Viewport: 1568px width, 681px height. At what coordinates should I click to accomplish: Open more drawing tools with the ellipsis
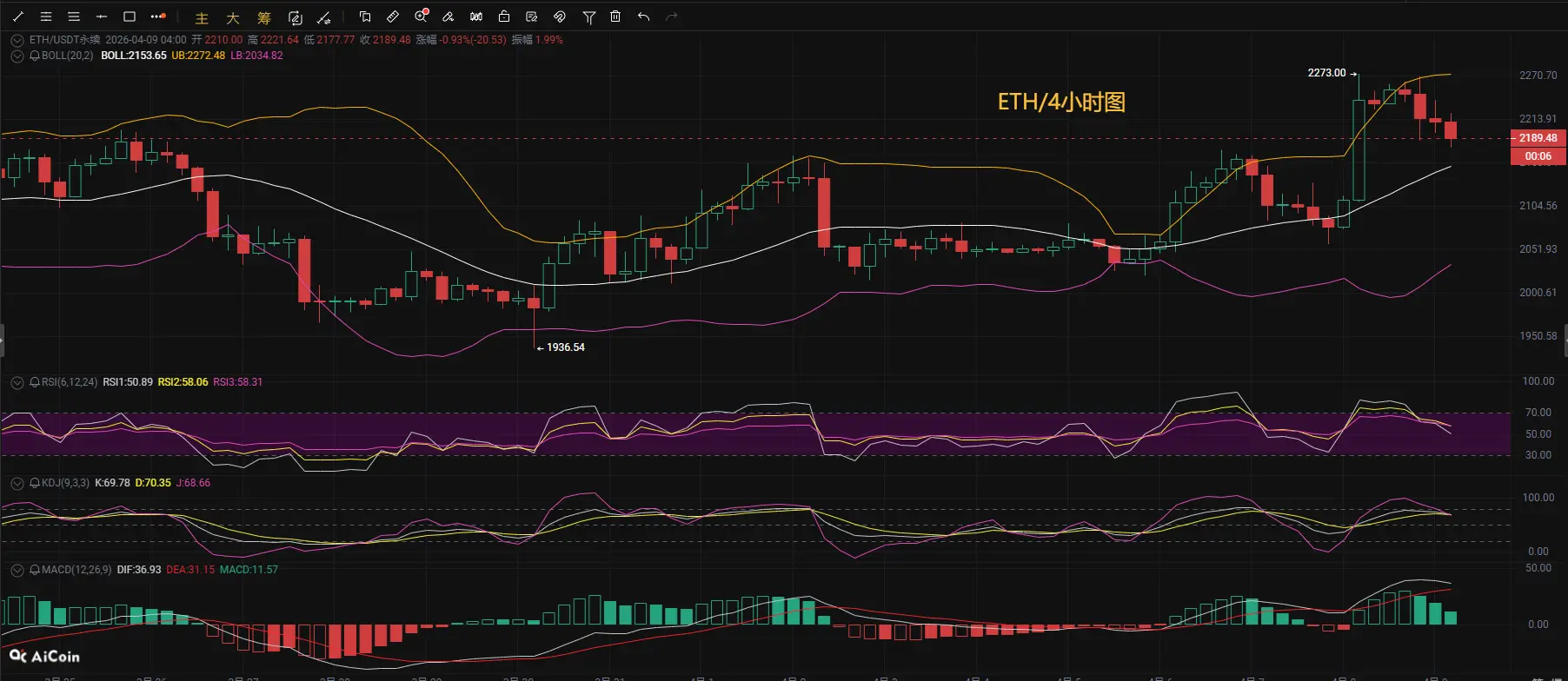tap(157, 17)
